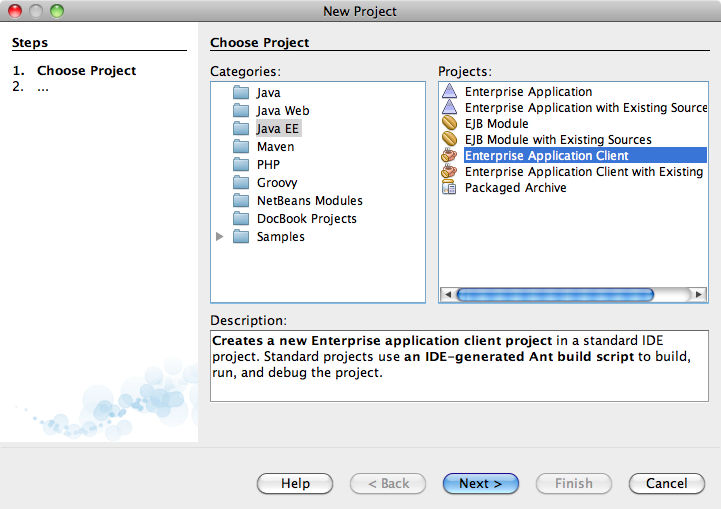Click the Projects list right scroll arrow
The height and width of the screenshot is (509, 721).
pyautogui.click(x=698, y=294)
